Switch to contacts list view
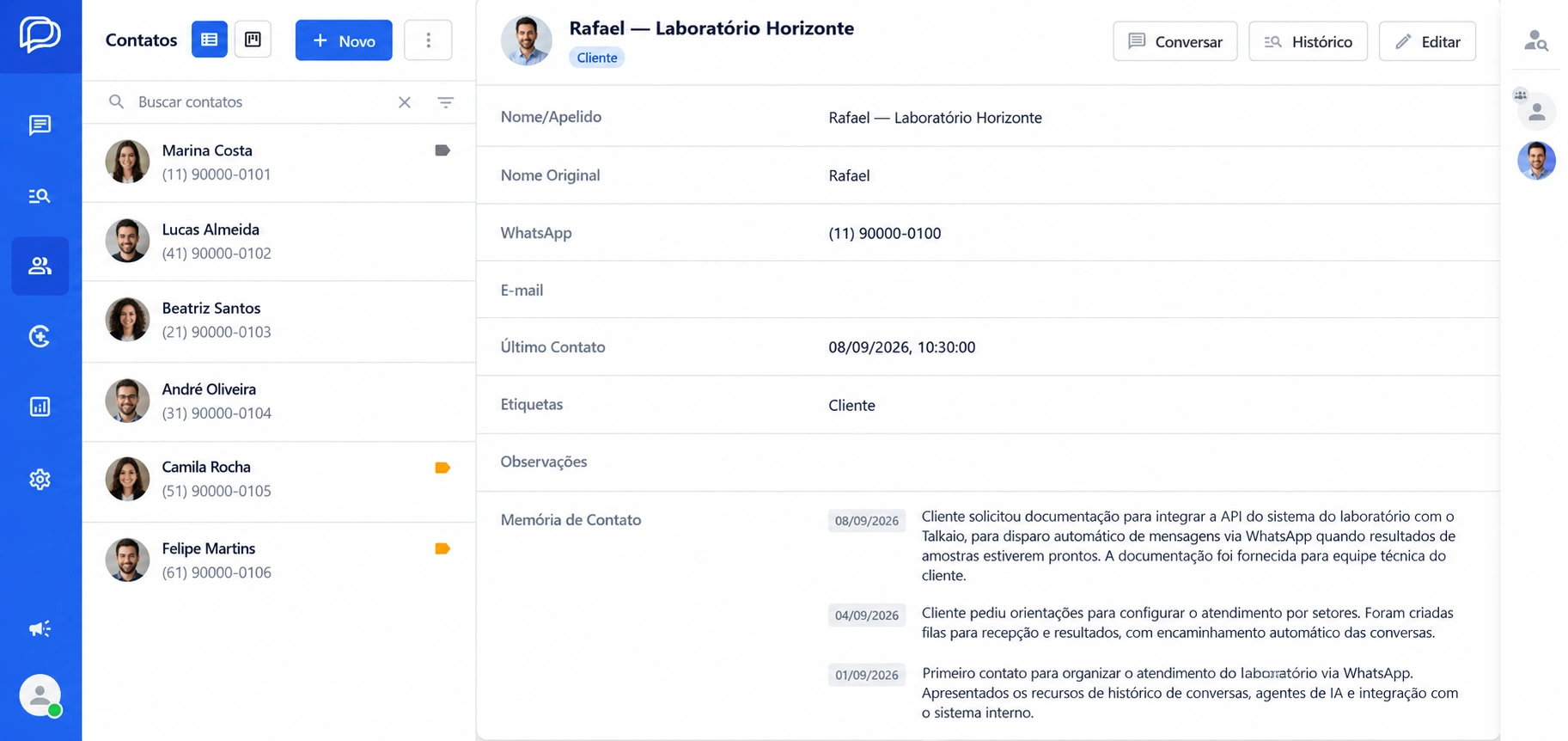The height and width of the screenshot is (741, 1568). click(x=209, y=40)
